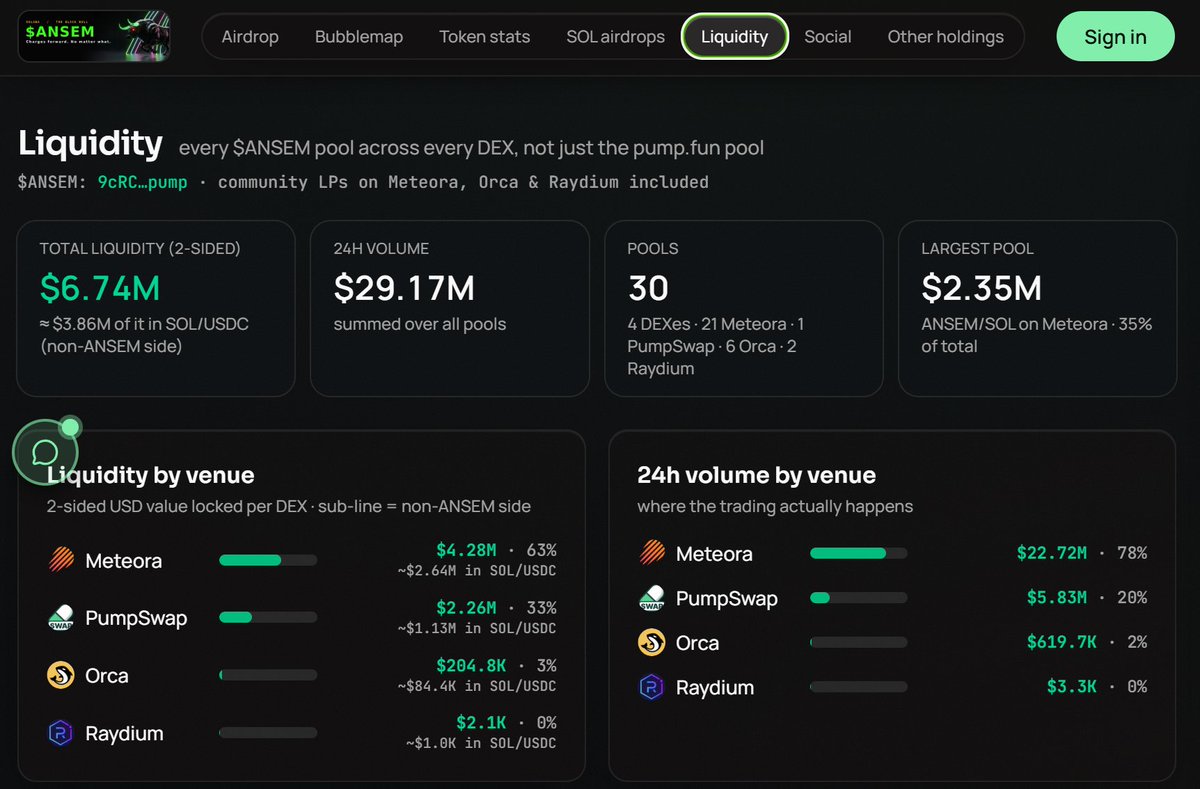Image resolution: width=1200 pixels, height=789 pixels.
Task: Click Raydium label in 24h volume by venue
Action: pyautogui.click(x=715, y=688)
